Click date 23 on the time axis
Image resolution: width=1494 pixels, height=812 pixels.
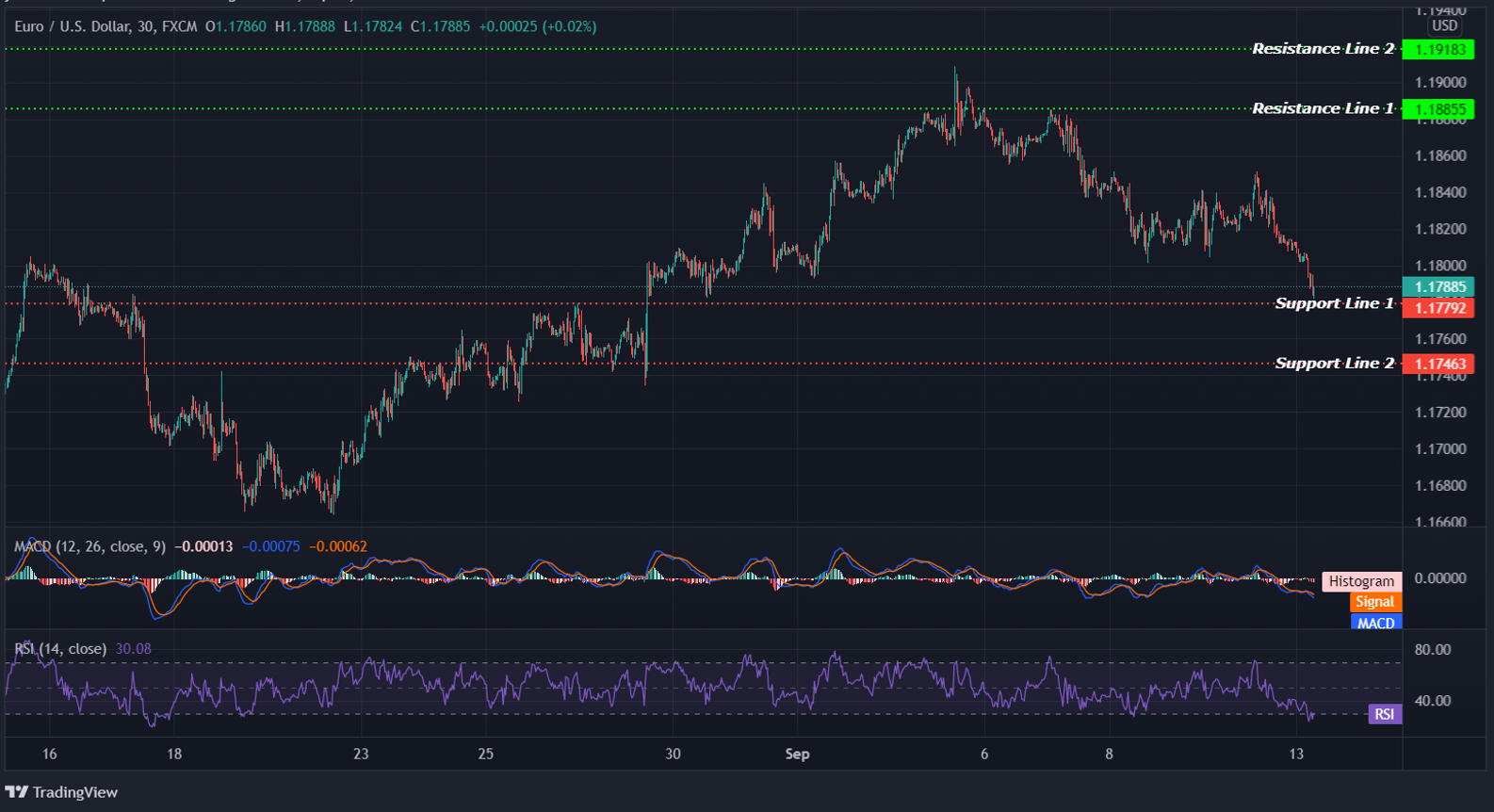pyautogui.click(x=361, y=754)
